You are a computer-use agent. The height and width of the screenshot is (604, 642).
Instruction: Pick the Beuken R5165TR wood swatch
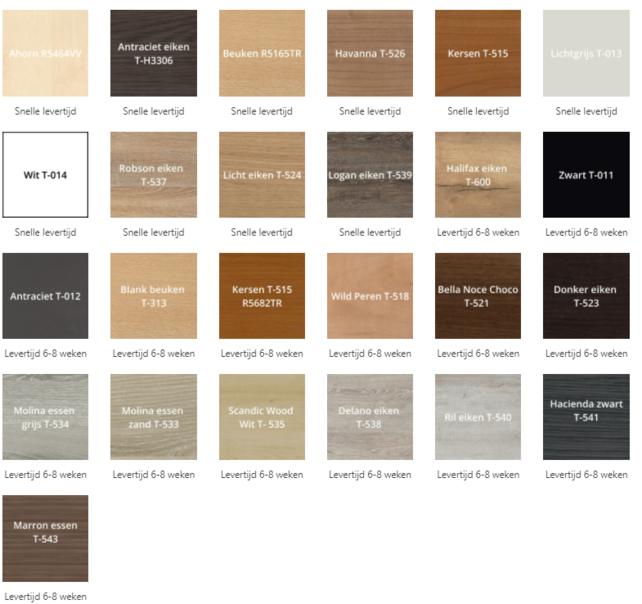(261, 54)
